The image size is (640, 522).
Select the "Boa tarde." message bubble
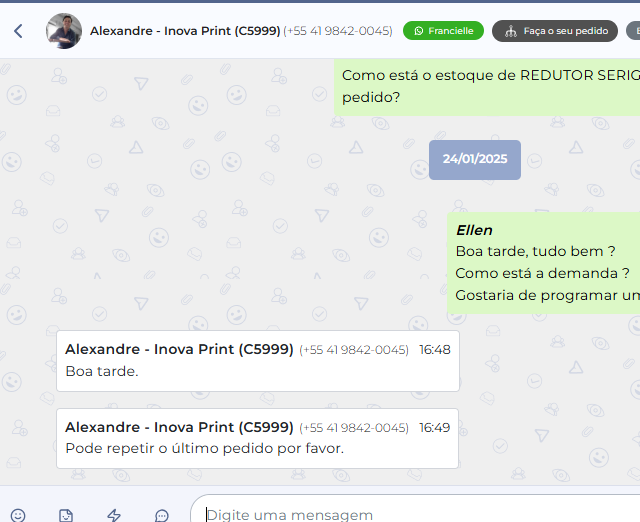click(257, 361)
